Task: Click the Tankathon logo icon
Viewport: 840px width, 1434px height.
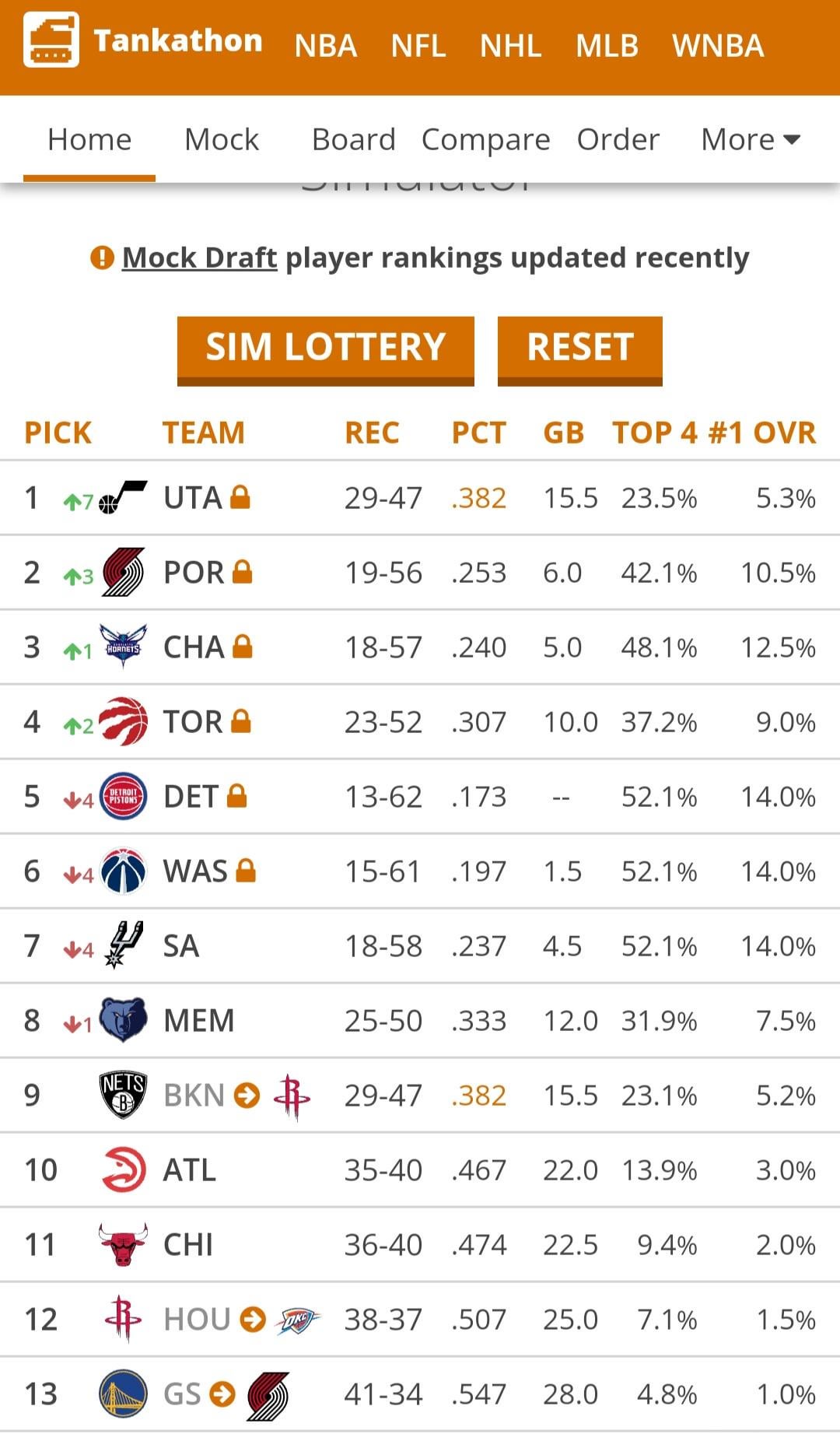Action: tap(51, 40)
